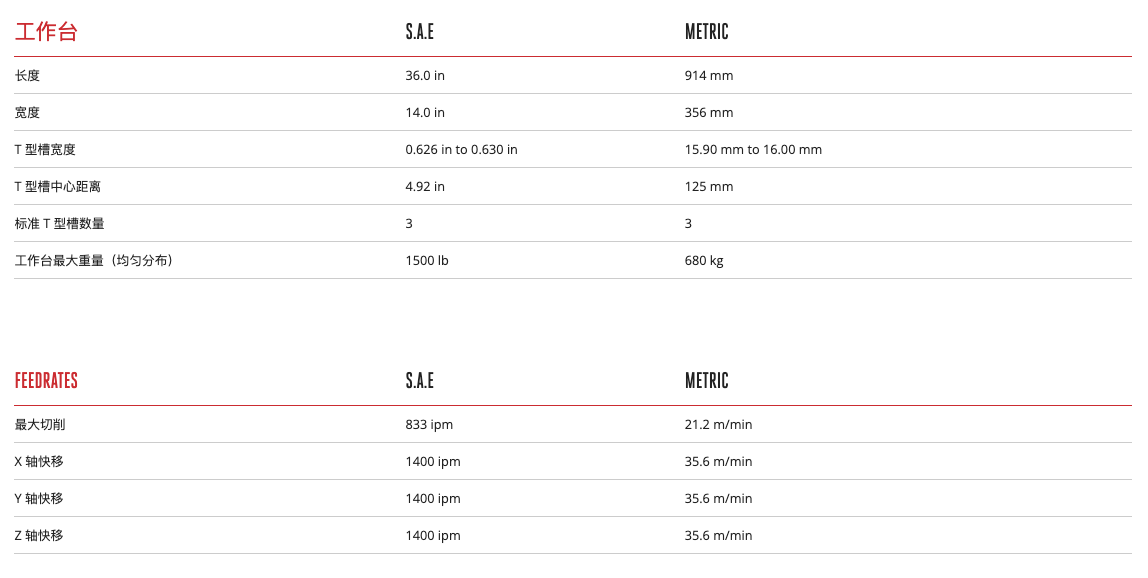Select the X 轴快移 row label
Screen dimensions: 1148x578
[x=39, y=462]
